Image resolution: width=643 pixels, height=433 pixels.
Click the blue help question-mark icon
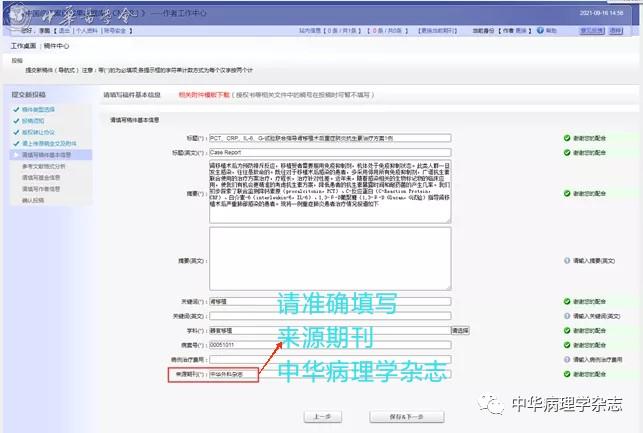tap(540, 30)
